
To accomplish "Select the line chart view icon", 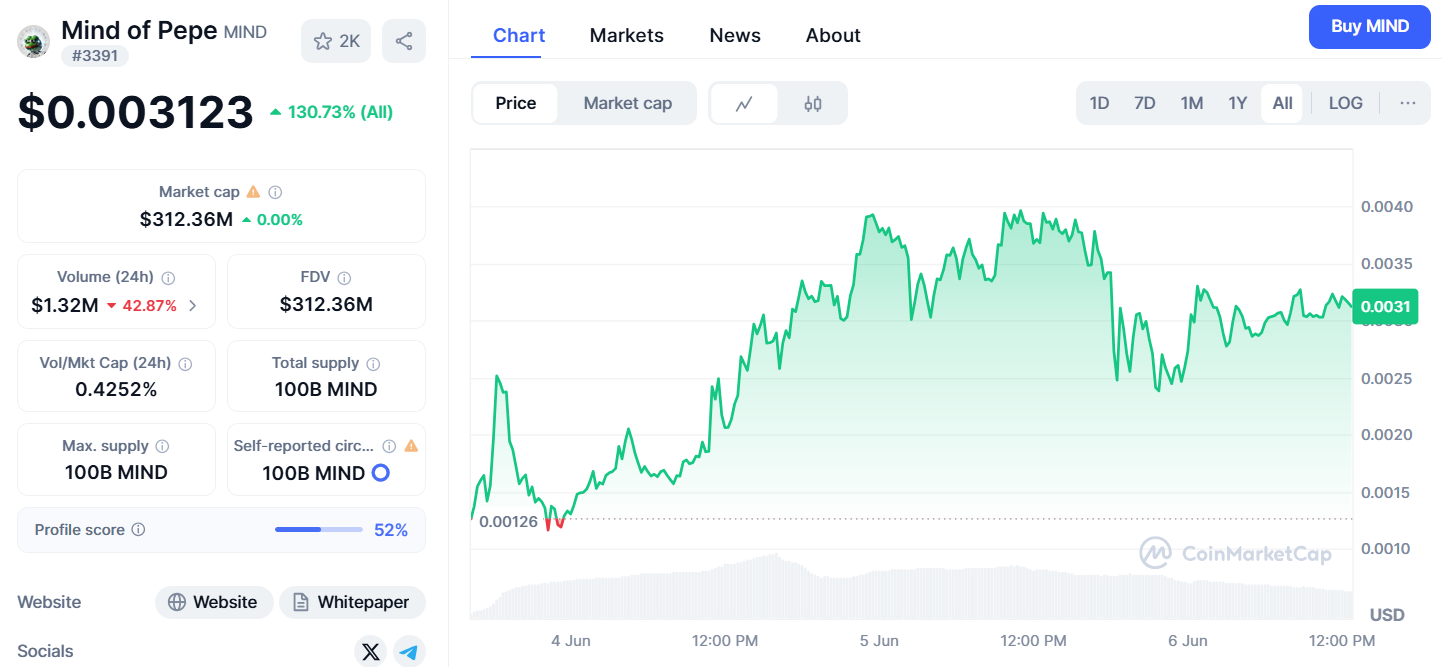I will click(x=744, y=103).
